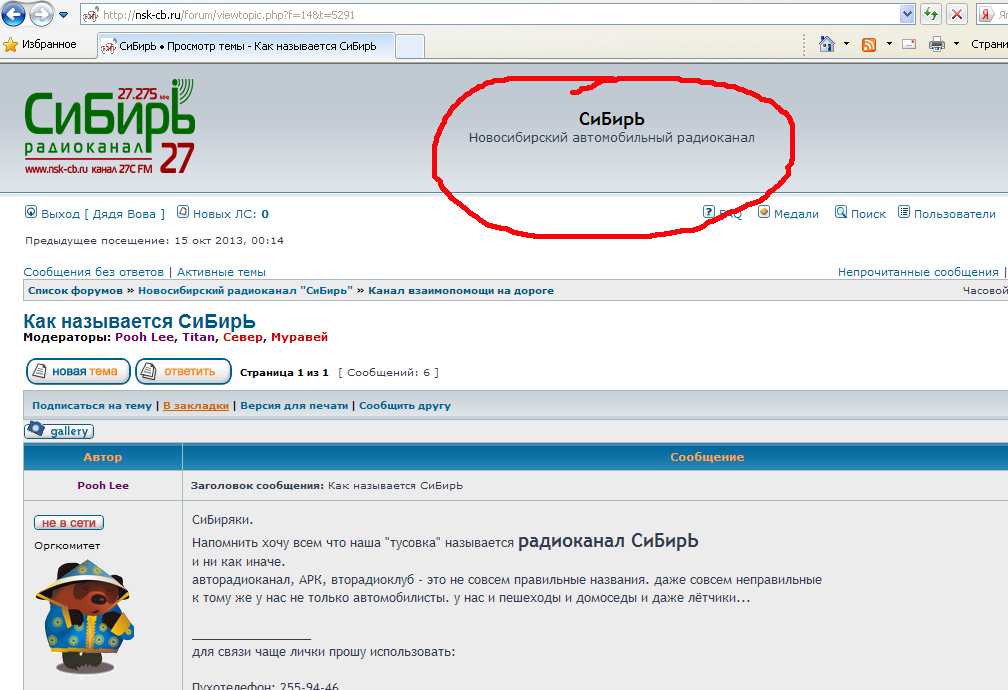Open the empty new tab
The width and height of the screenshot is (1008, 690).
pos(410,46)
